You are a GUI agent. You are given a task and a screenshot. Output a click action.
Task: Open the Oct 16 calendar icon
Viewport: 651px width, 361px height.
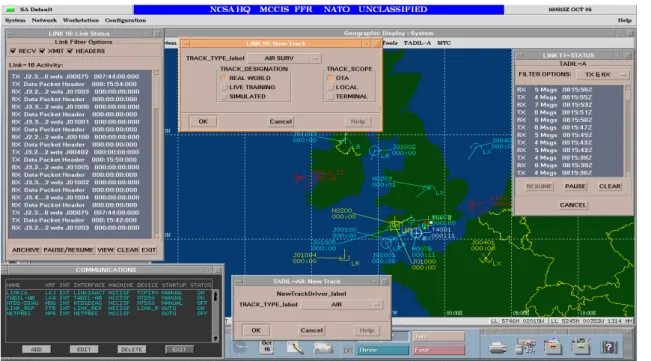[x=266, y=347]
